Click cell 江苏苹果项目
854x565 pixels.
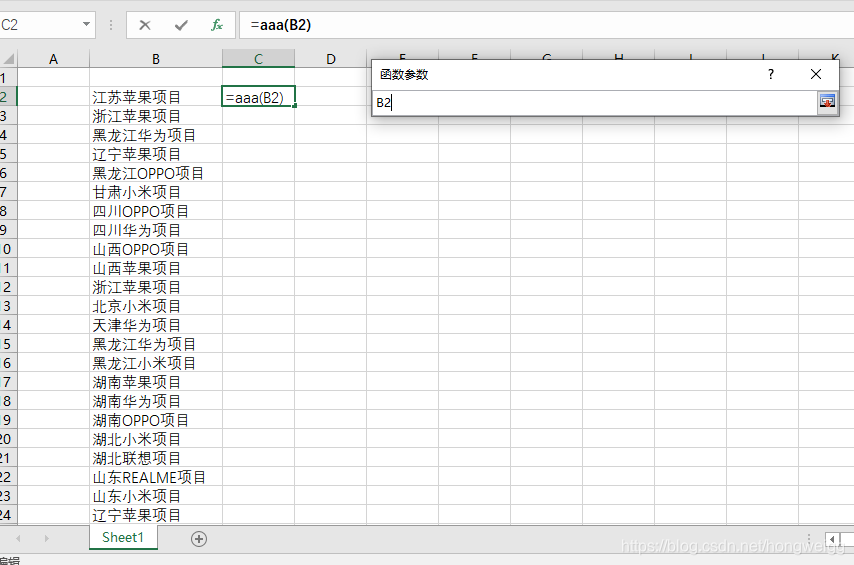(x=156, y=97)
